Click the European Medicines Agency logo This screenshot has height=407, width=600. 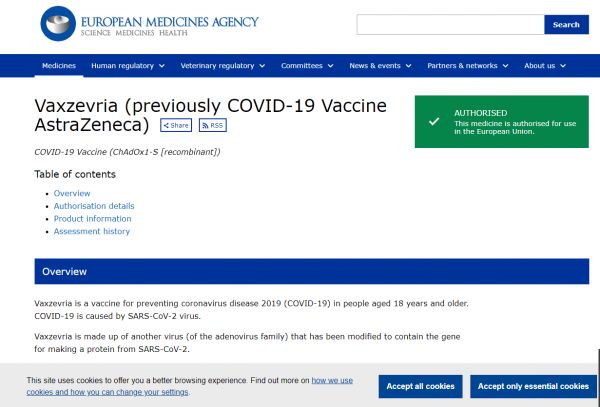coord(149,23)
